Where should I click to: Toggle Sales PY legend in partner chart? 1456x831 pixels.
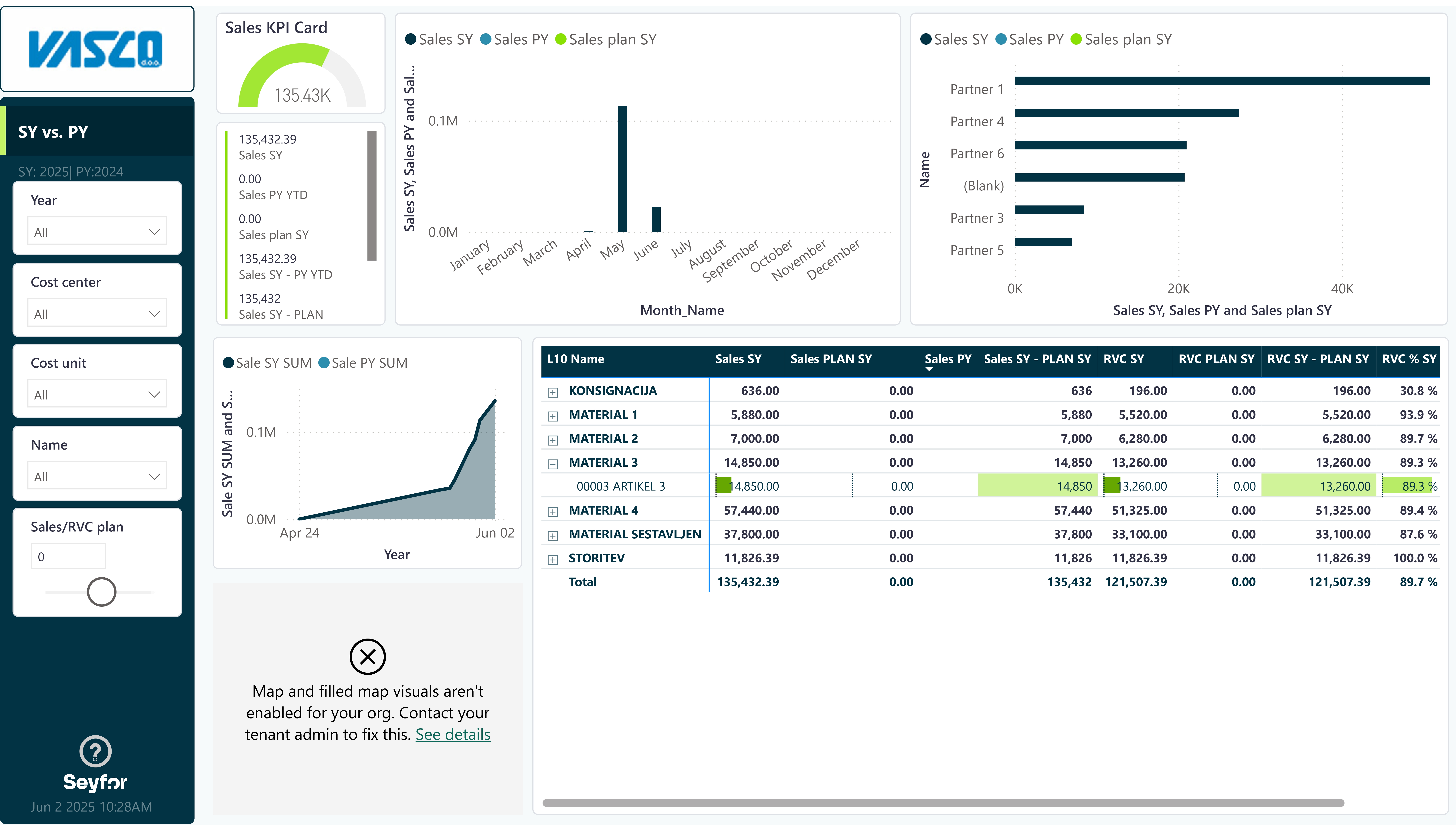[1029, 39]
